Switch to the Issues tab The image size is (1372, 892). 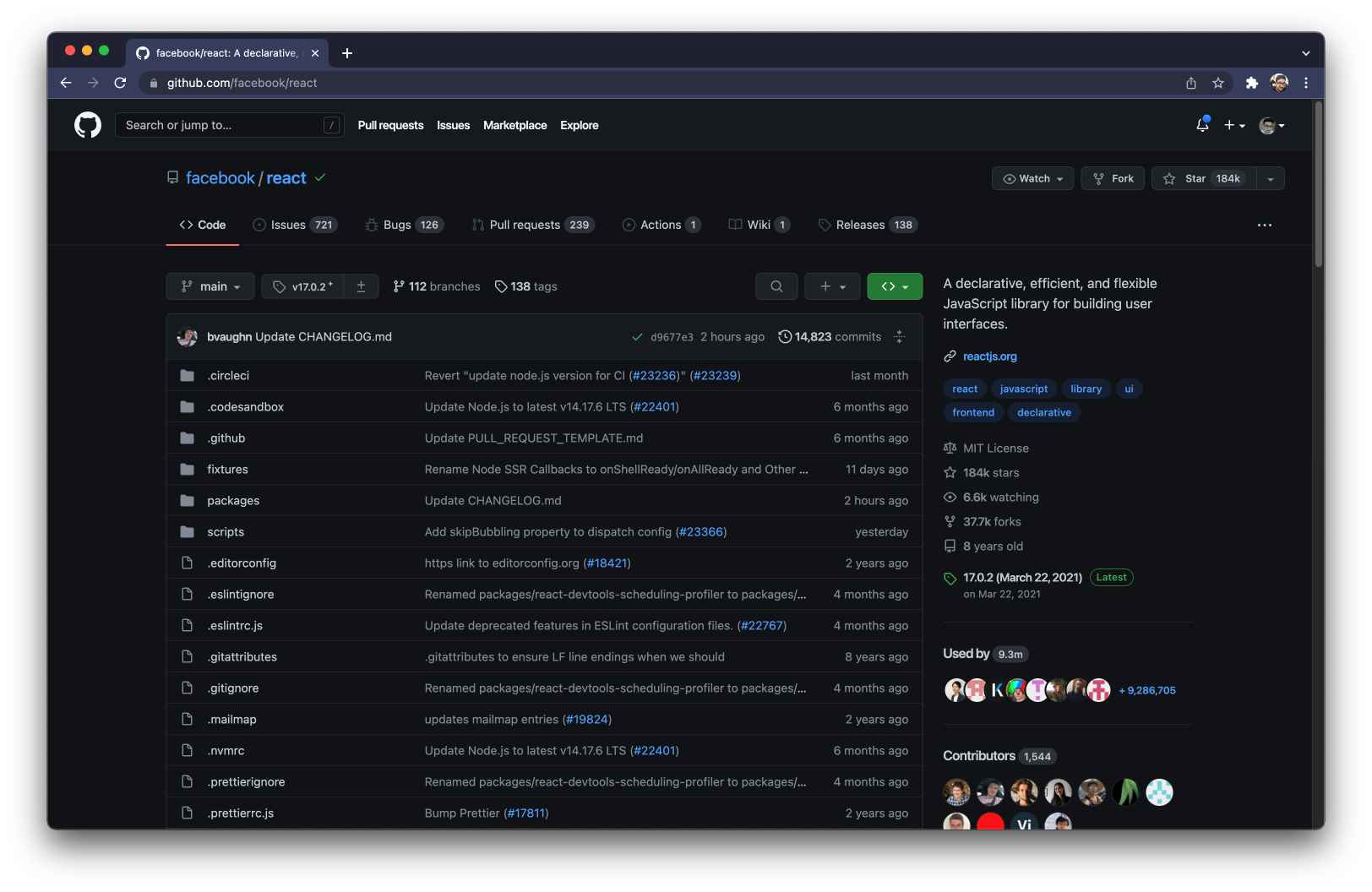coord(295,225)
